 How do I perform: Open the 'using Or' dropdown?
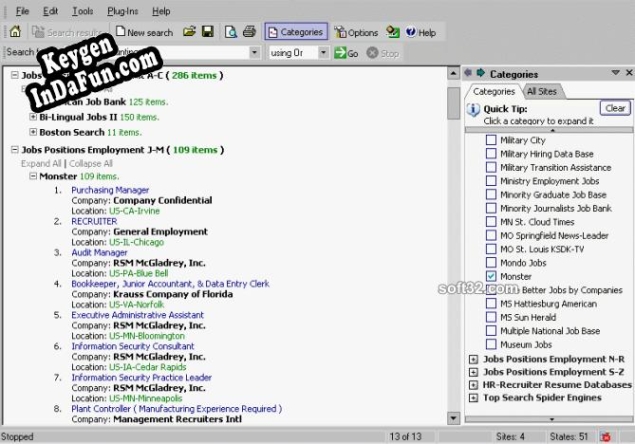coord(323,53)
